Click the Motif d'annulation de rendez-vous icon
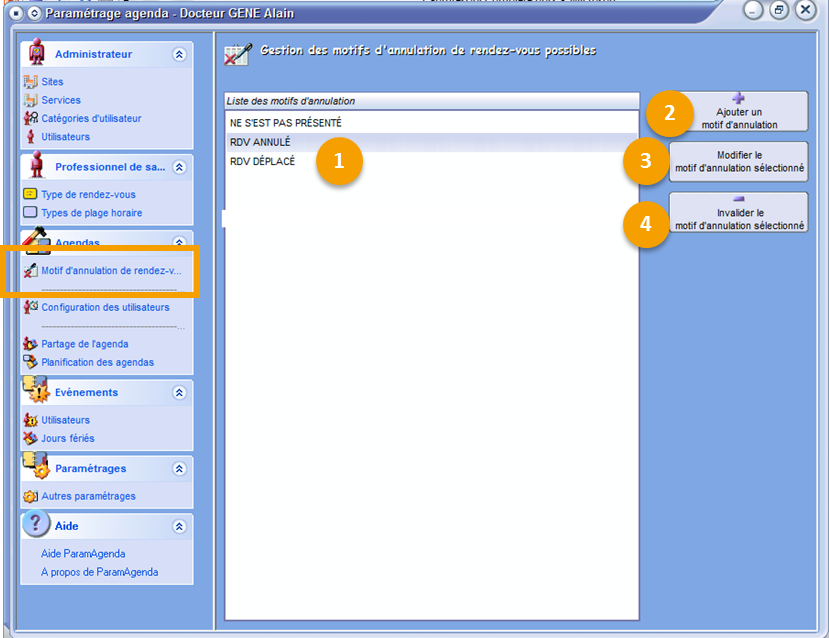 tap(31, 270)
